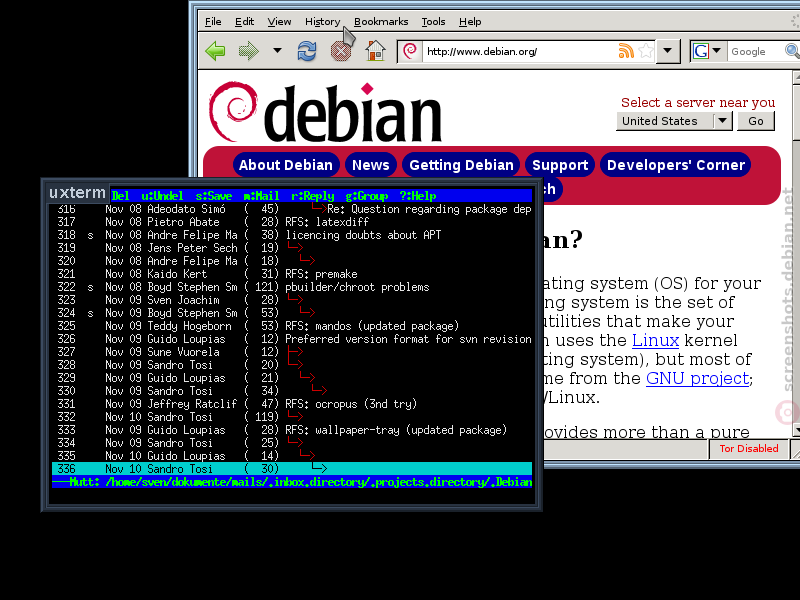Click the Mutt status line folder path
800x600 pixels.
click(x=318, y=482)
